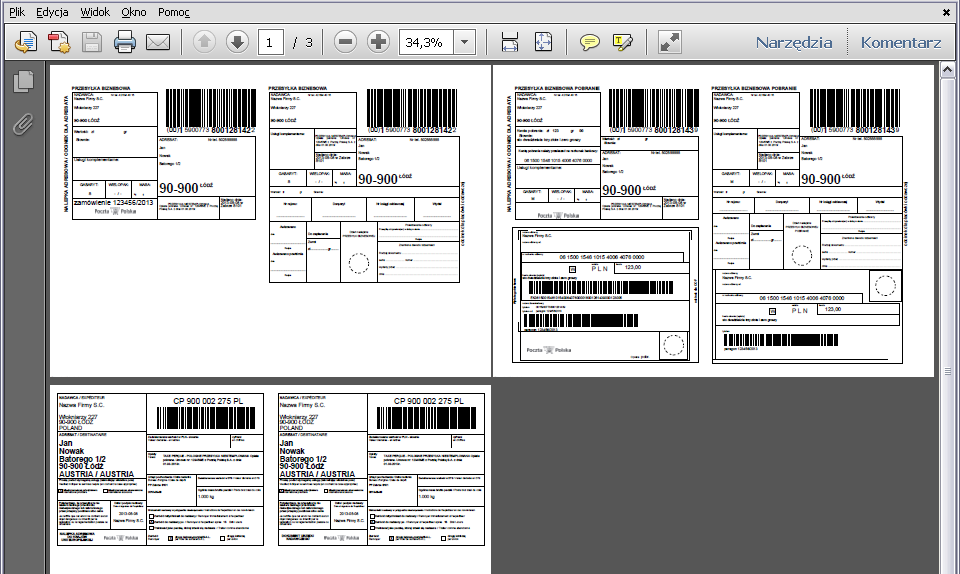Open the Plik menu

[17, 12]
